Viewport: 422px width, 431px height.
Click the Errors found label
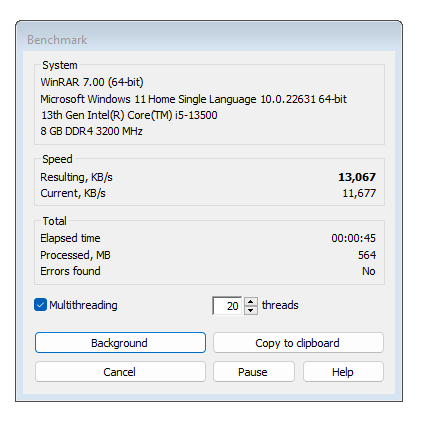70,271
